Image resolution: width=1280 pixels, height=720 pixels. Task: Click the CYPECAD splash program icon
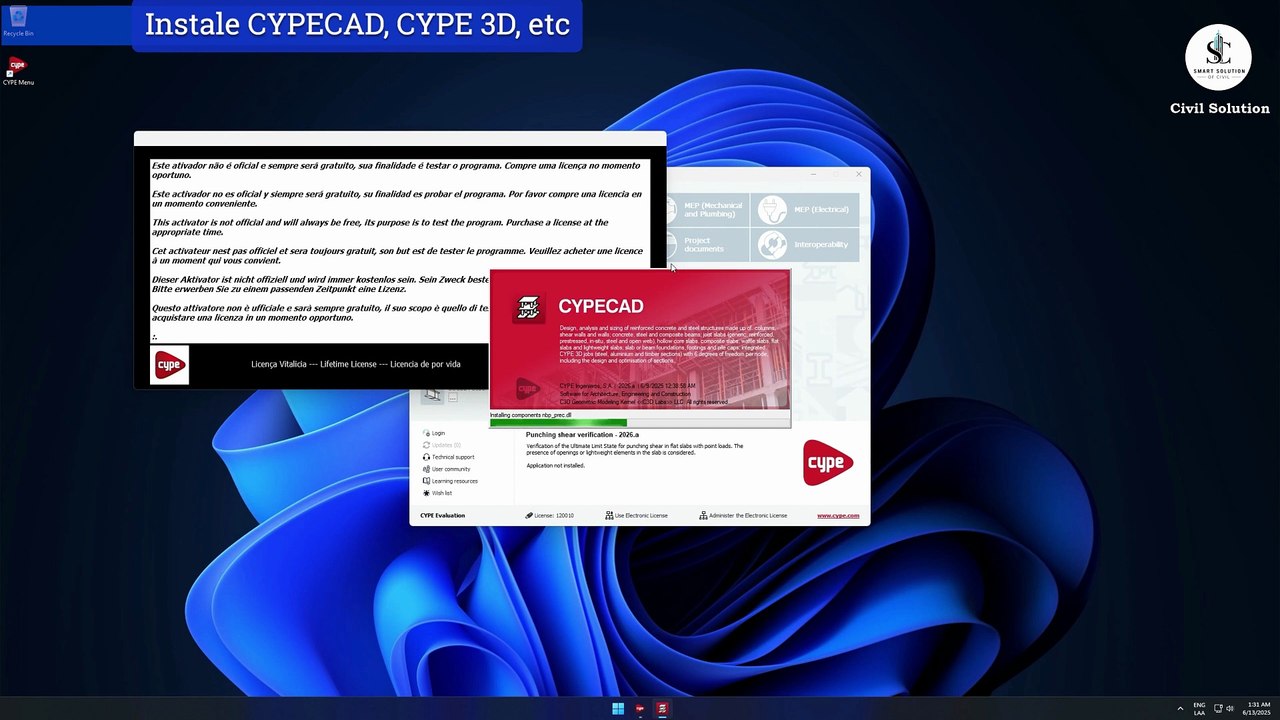pos(528,307)
